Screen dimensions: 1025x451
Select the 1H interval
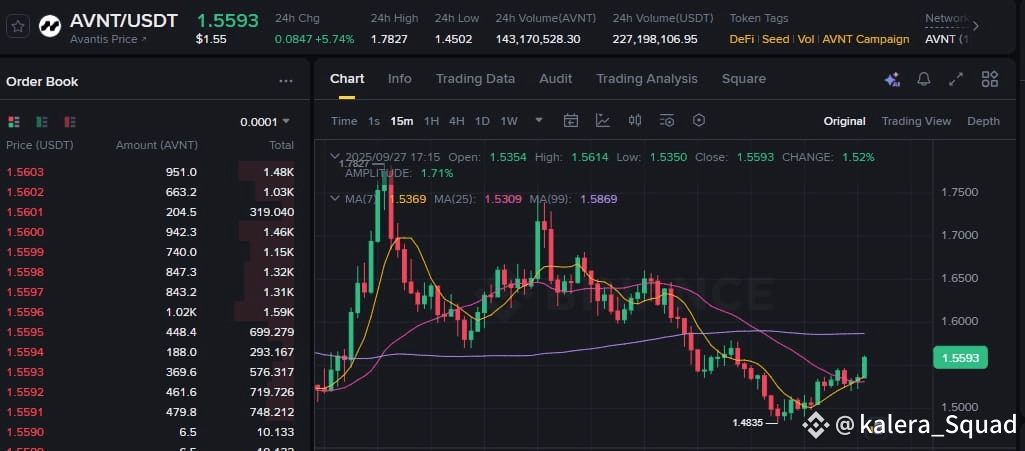431,121
